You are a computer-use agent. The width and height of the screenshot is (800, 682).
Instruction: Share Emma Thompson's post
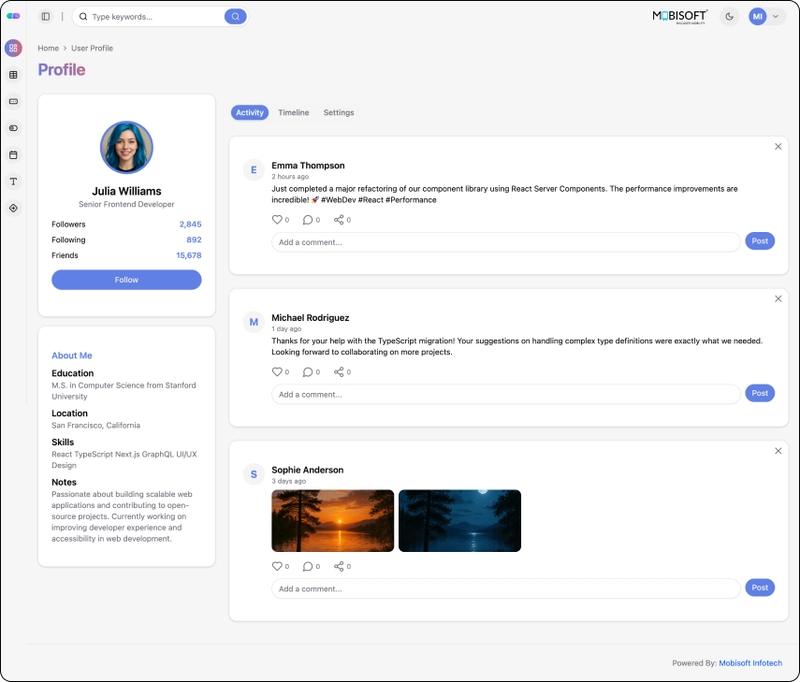(339, 220)
